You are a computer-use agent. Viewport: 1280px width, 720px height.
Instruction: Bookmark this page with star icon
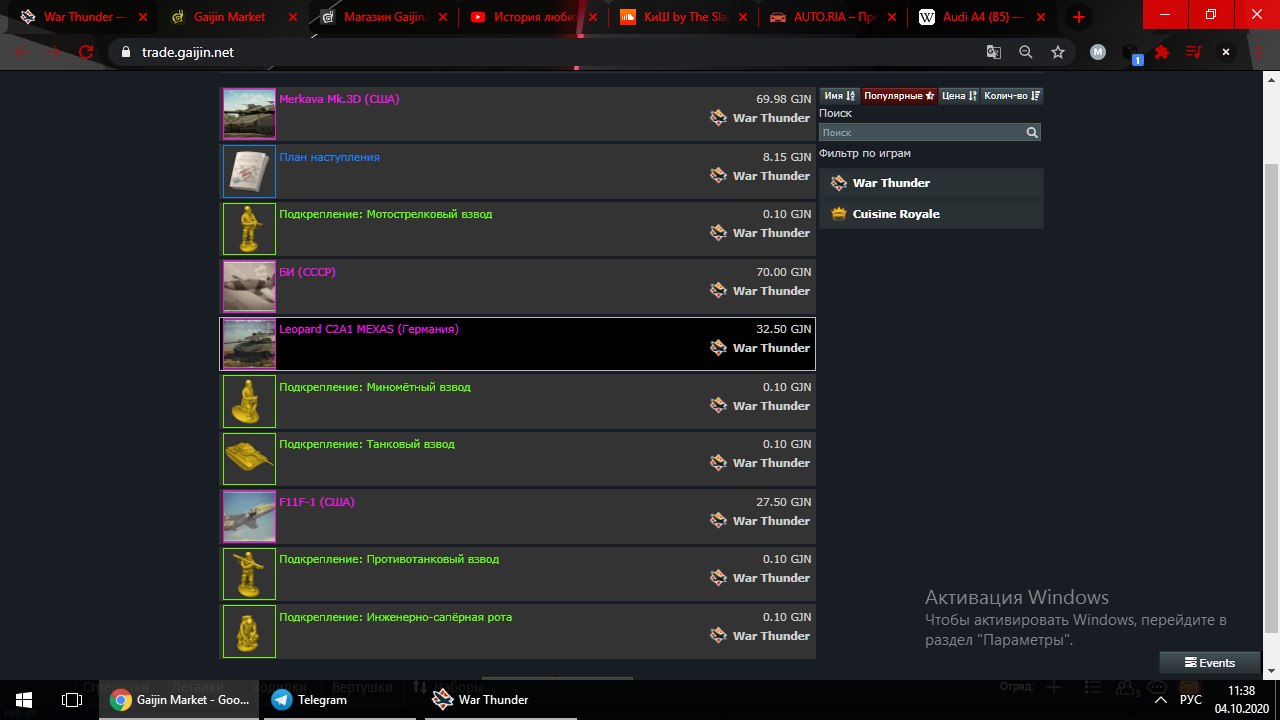pyautogui.click(x=1058, y=52)
